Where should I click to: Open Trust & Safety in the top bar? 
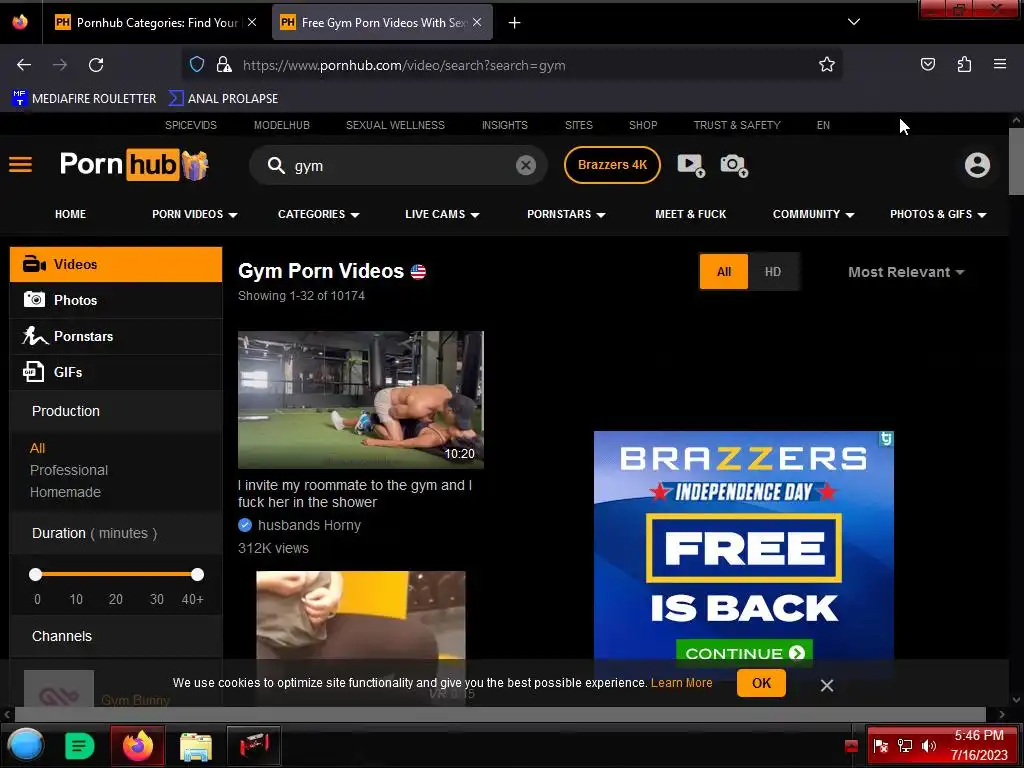pyautogui.click(x=737, y=125)
